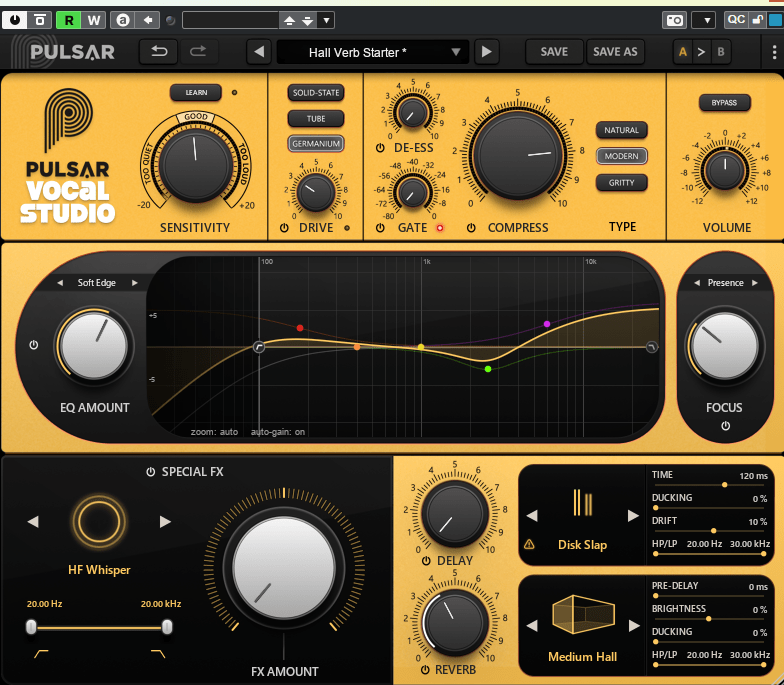
Task: Disable the Compress power switch
Action: [x=472, y=228]
